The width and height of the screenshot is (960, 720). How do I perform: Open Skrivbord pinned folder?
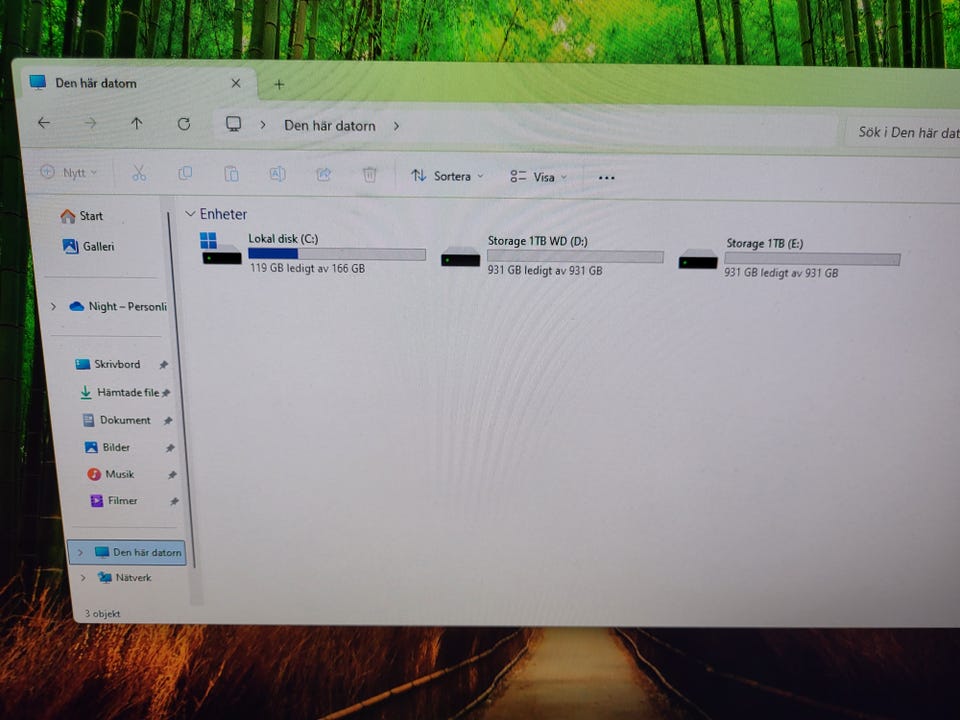(x=108, y=364)
